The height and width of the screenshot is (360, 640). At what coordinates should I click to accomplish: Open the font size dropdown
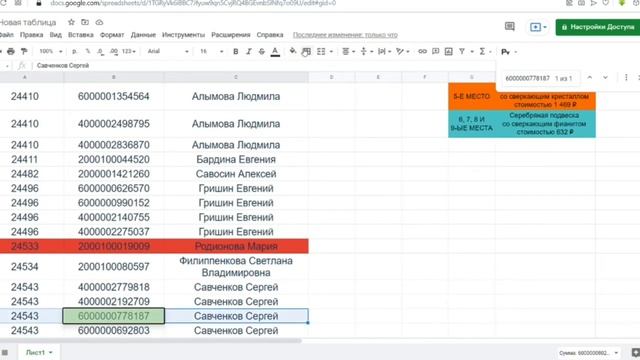pyautogui.click(x=211, y=51)
